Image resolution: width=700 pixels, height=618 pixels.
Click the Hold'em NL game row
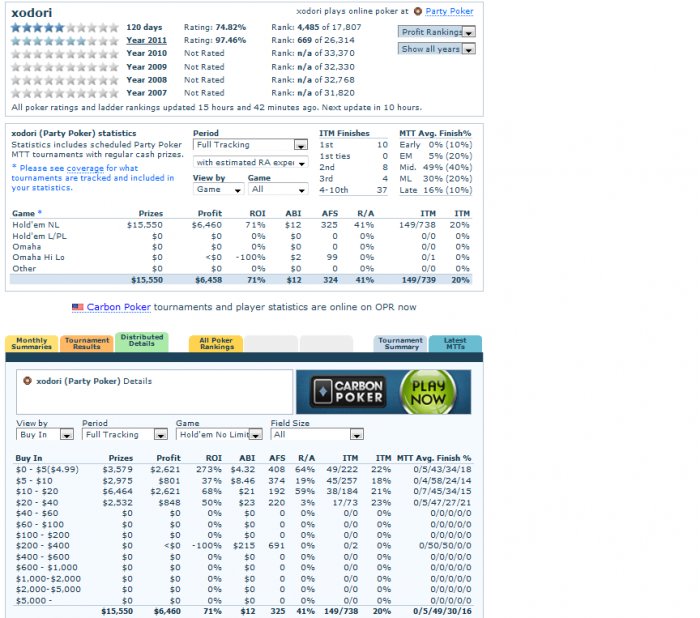(241, 225)
